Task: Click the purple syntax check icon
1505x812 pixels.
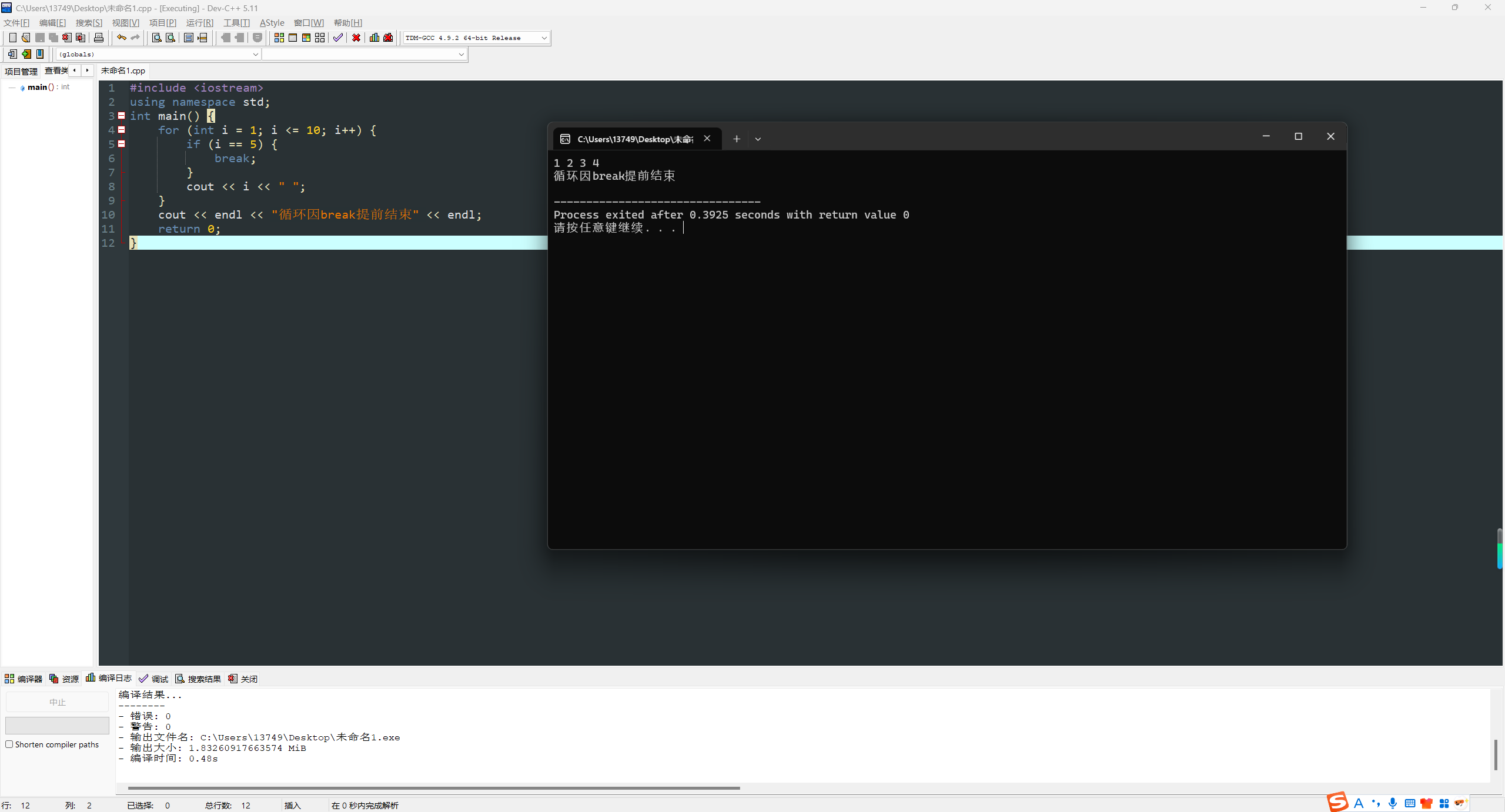Action: click(337, 38)
